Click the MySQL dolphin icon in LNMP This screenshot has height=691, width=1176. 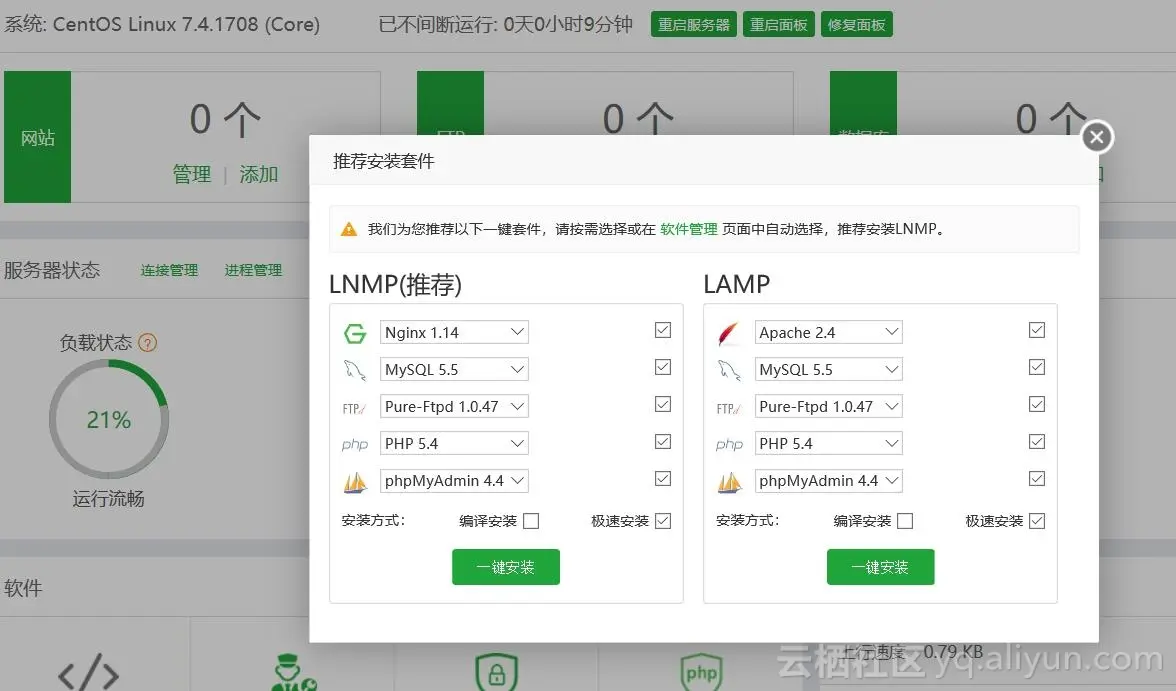click(x=355, y=370)
